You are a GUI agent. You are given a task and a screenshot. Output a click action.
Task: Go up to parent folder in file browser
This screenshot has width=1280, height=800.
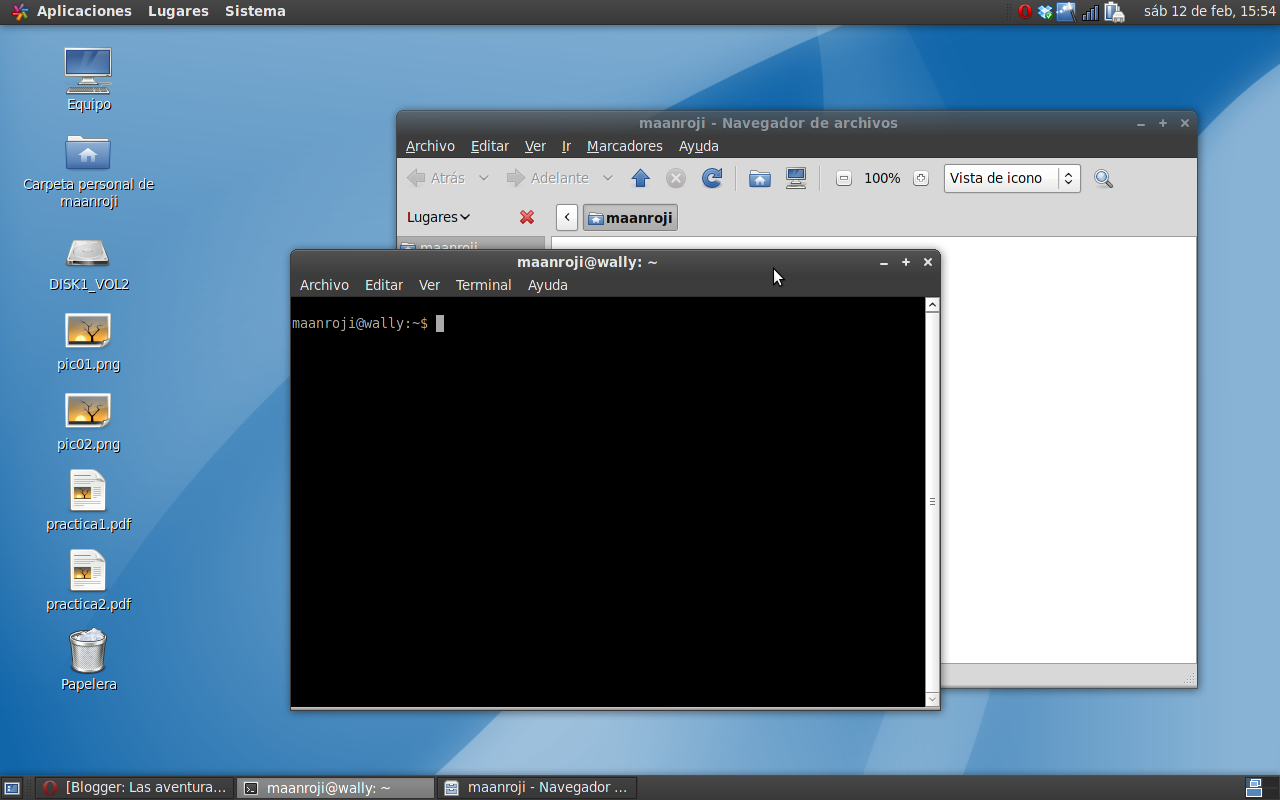(641, 178)
